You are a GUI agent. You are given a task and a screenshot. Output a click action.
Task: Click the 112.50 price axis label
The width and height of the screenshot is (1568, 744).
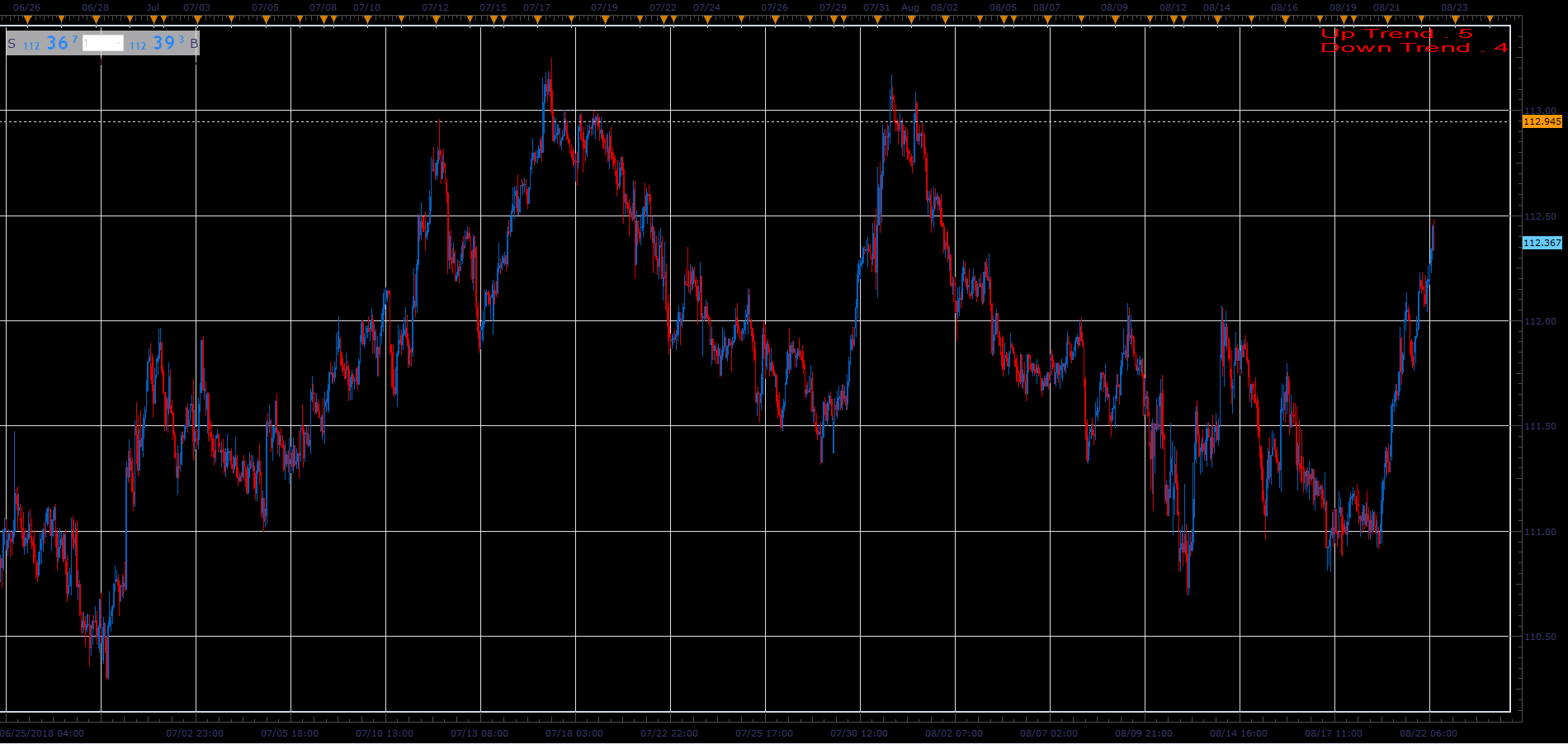1540,216
